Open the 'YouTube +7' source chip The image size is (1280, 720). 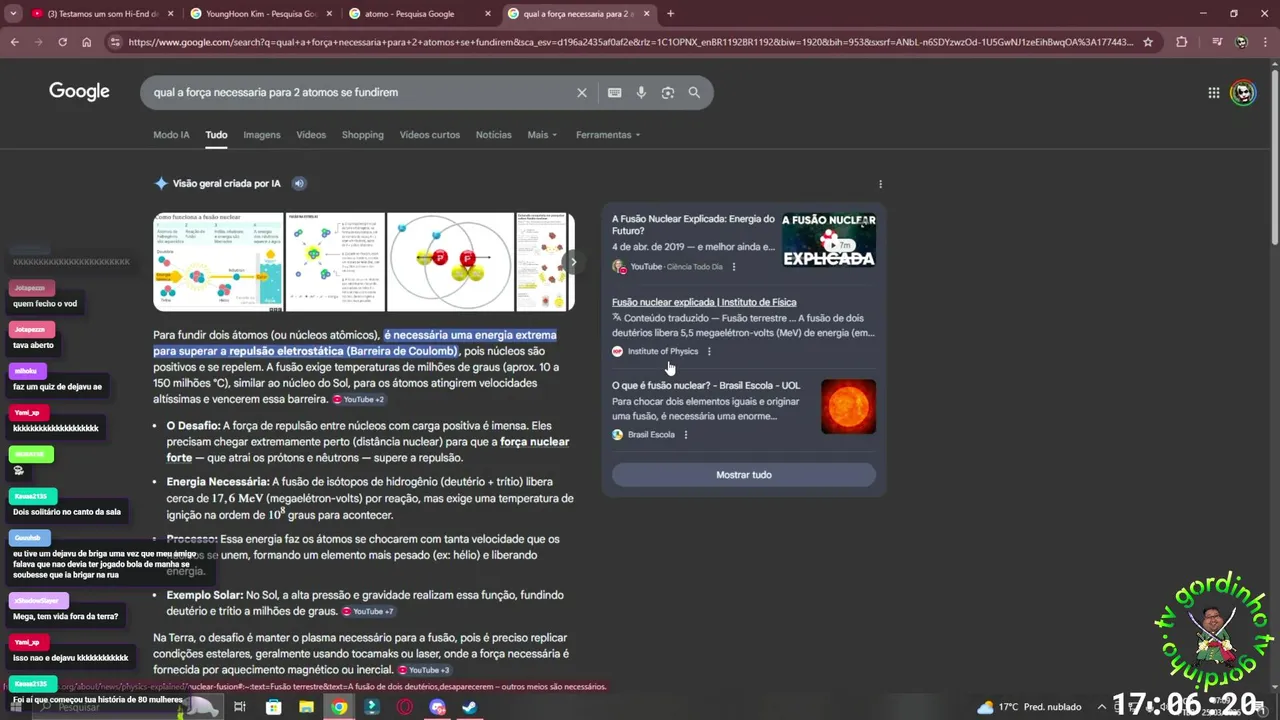(x=368, y=611)
